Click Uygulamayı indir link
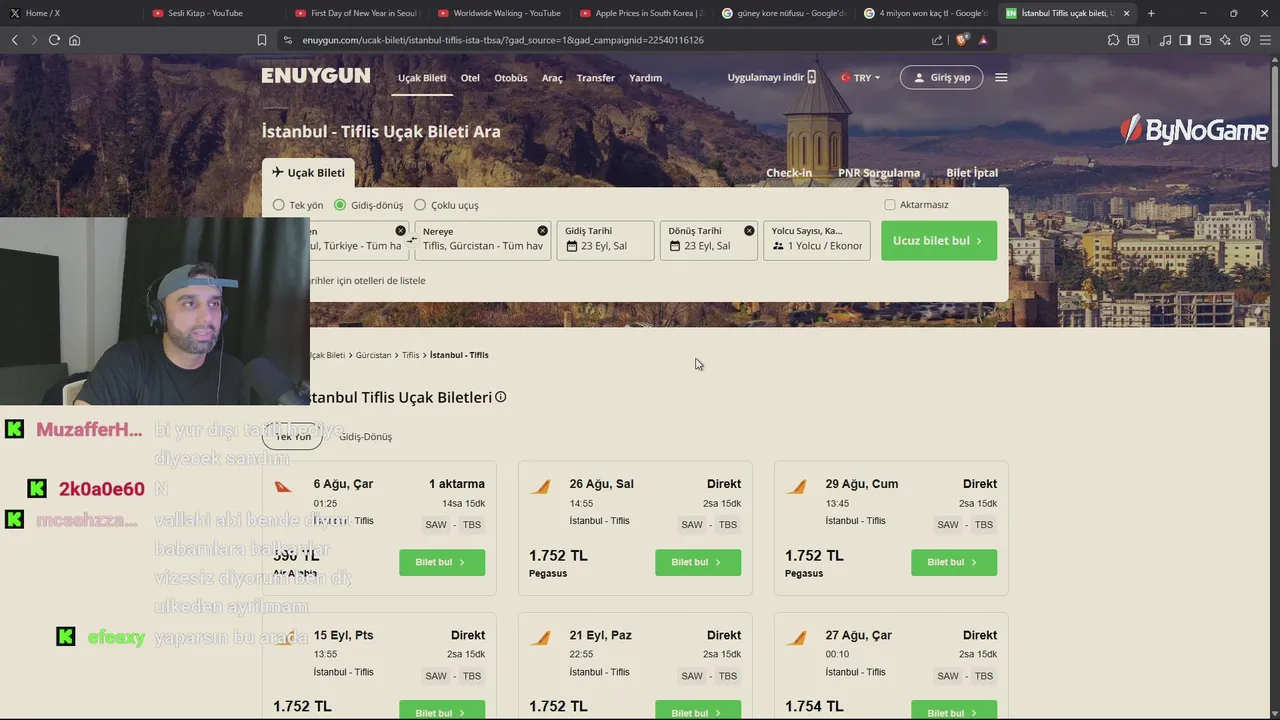The width and height of the screenshot is (1280, 720). tap(771, 77)
